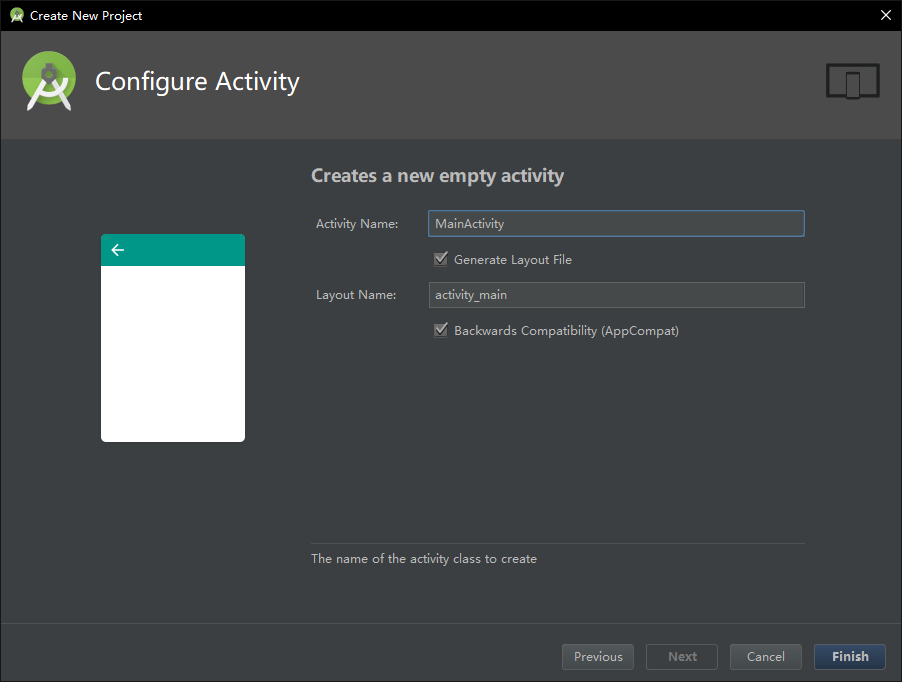
Task: Click the 'Generate Layout File' label text
Action: tap(513, 260)
